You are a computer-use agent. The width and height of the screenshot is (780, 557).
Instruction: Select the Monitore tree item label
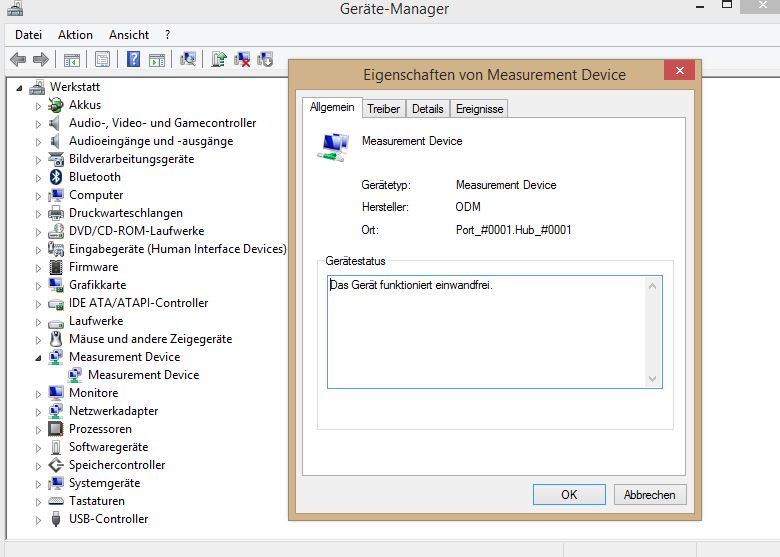pyautogui.click(x=94, y=393)
